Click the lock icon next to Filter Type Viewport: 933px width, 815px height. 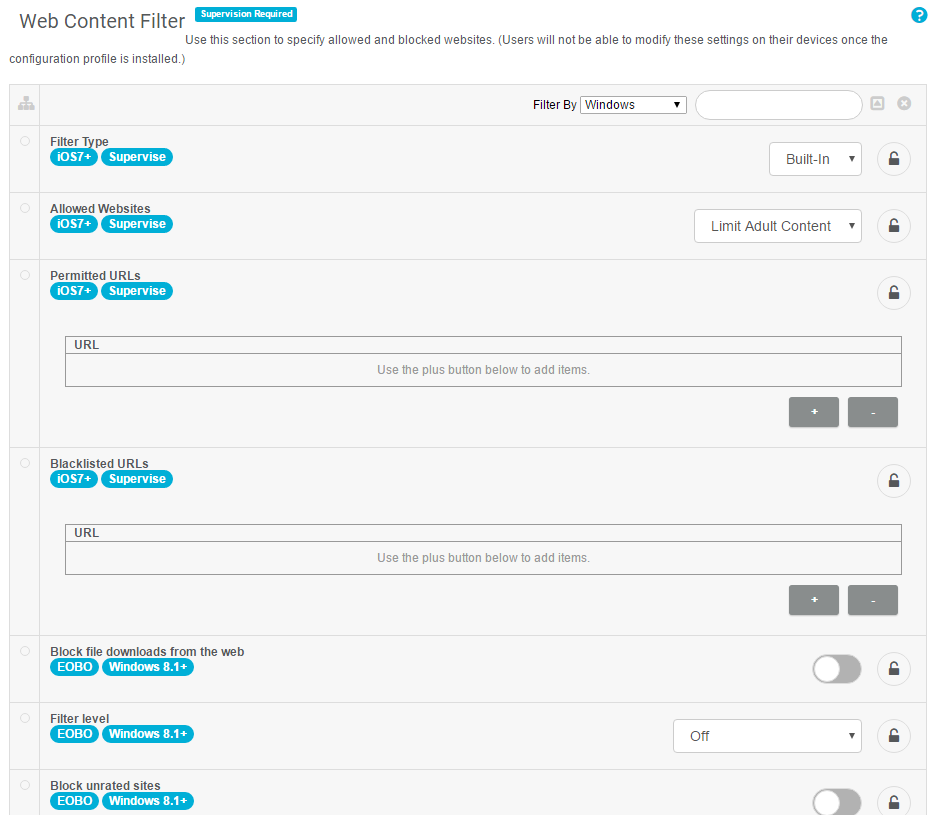pyautogui.click(x=893, y=158)
